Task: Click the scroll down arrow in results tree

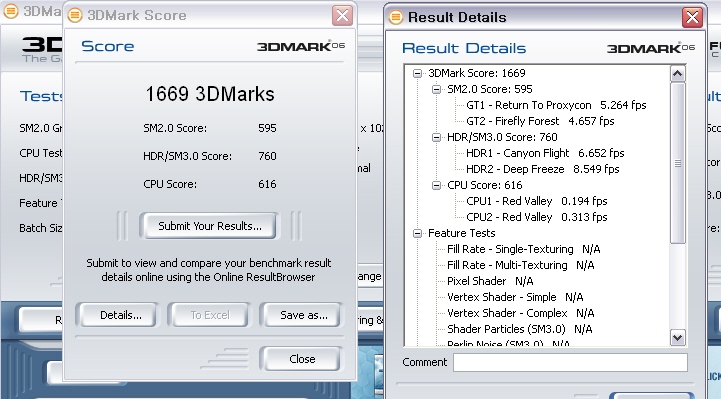Action: point(678,338)
